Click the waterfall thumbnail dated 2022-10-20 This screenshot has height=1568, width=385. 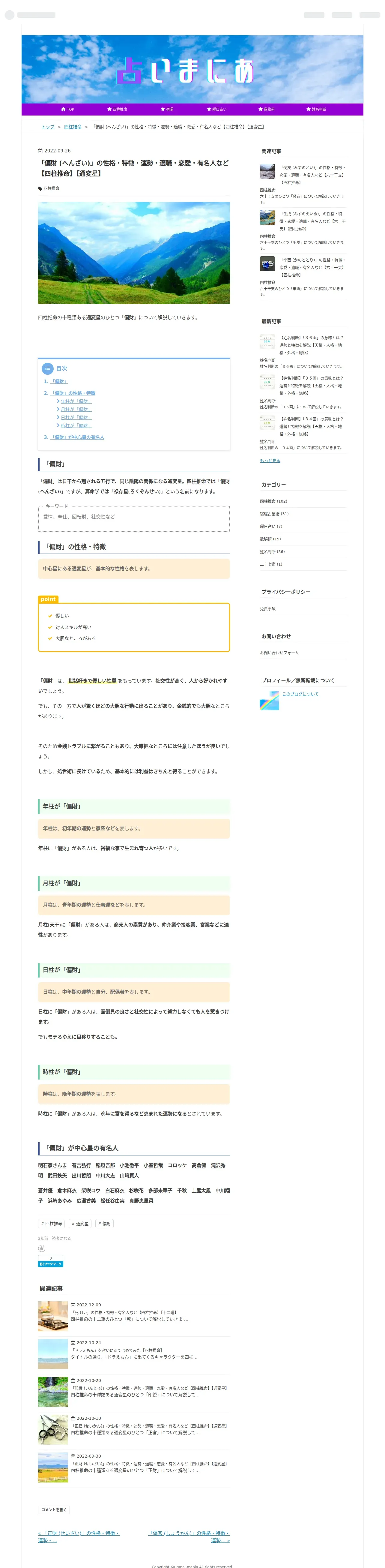(x=53, y=1392)
